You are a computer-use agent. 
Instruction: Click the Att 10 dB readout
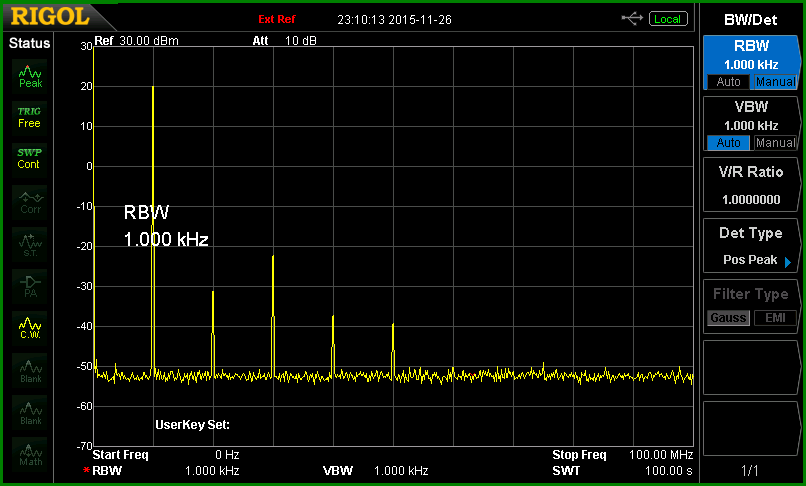point(284,41)
